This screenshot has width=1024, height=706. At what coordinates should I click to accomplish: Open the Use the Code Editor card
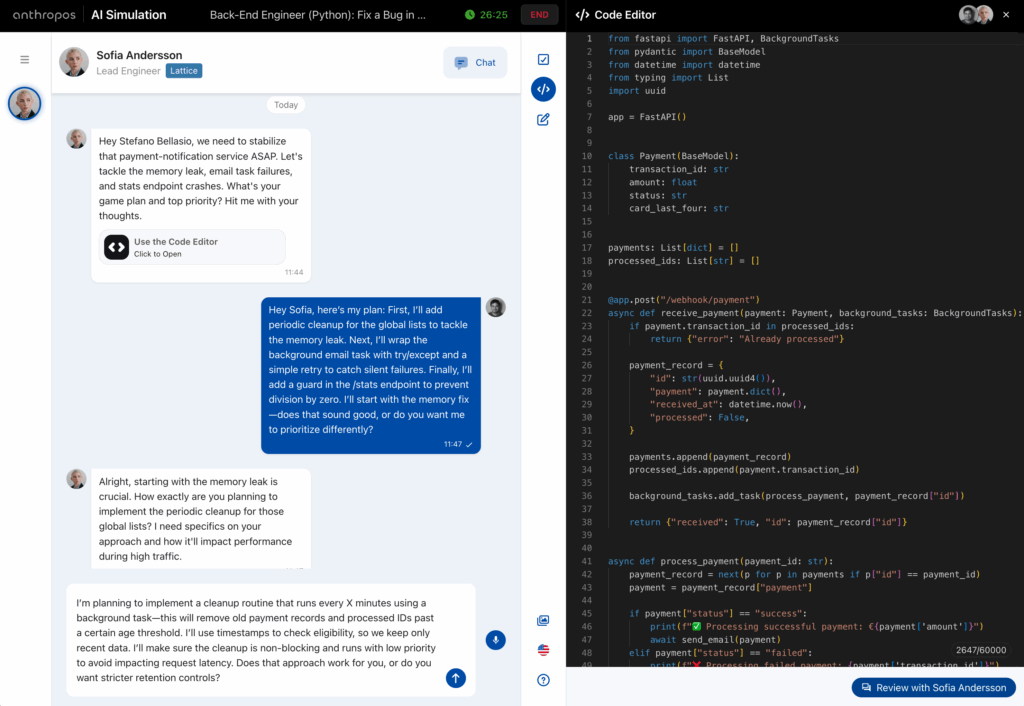(192, 247)
